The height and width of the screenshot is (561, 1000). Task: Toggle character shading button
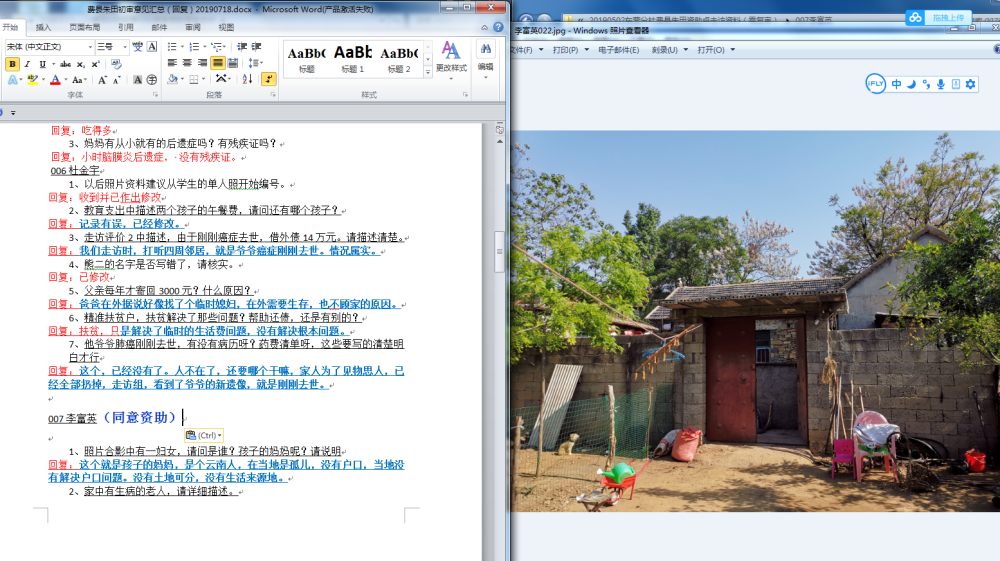point(137,80)
